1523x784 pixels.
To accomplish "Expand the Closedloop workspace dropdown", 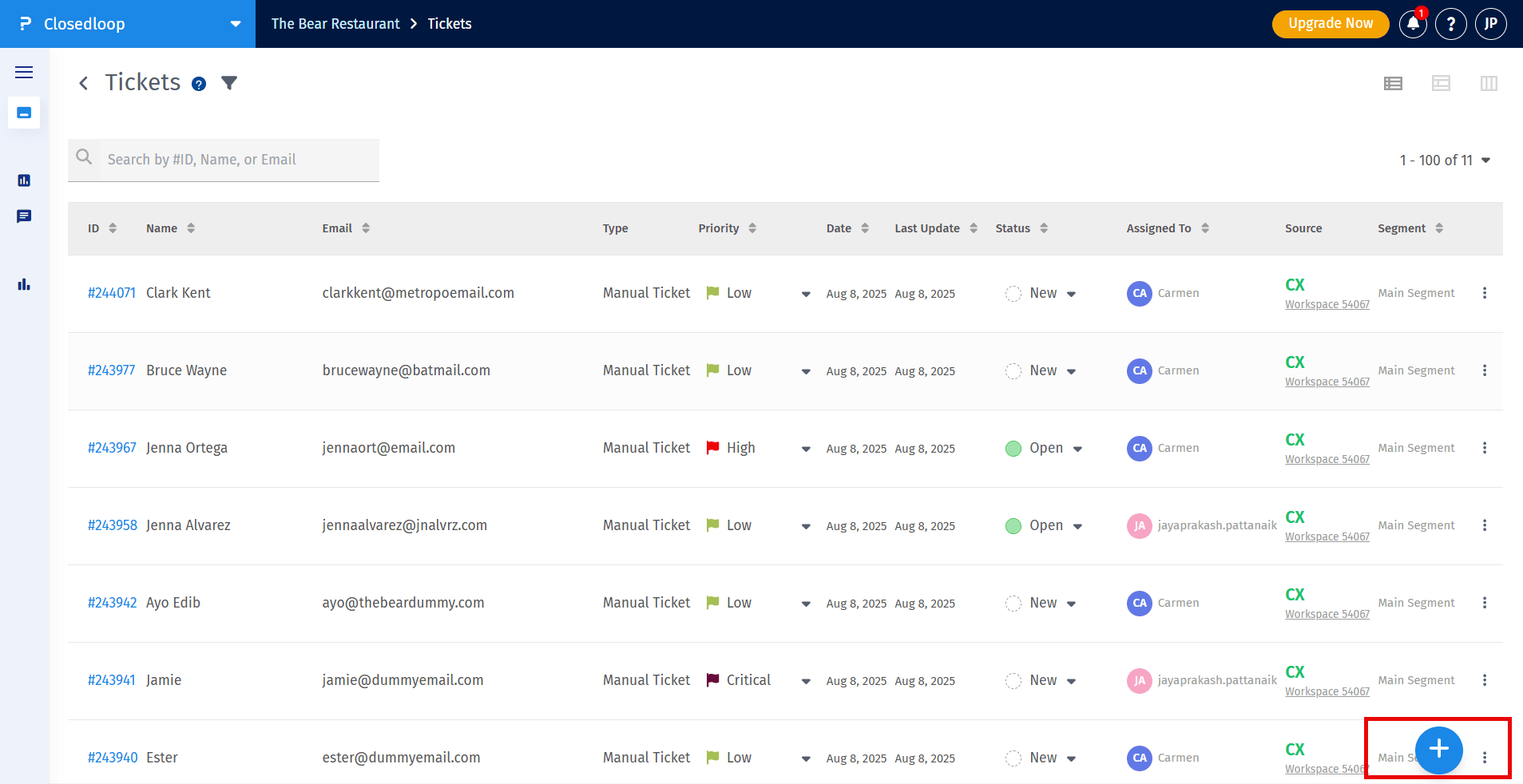I will coord(235,24).
